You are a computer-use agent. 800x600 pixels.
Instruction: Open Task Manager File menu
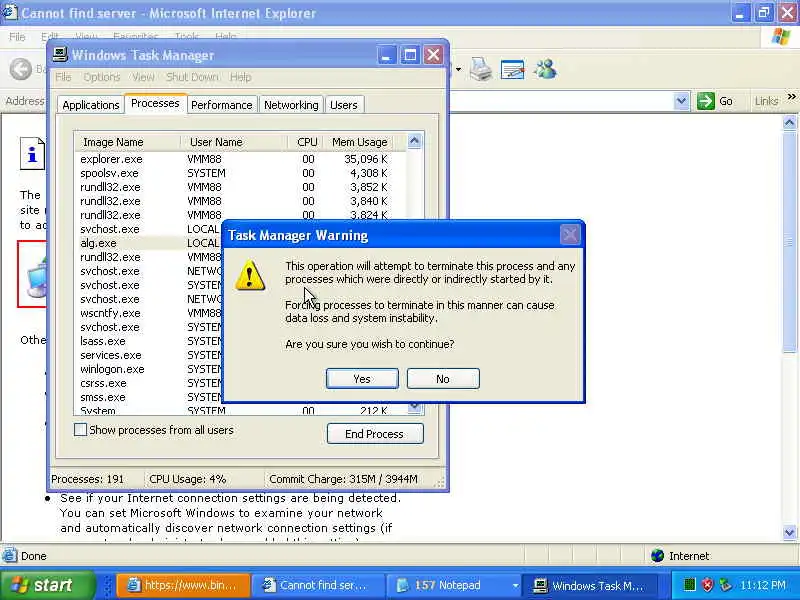(x=63, y=77)
